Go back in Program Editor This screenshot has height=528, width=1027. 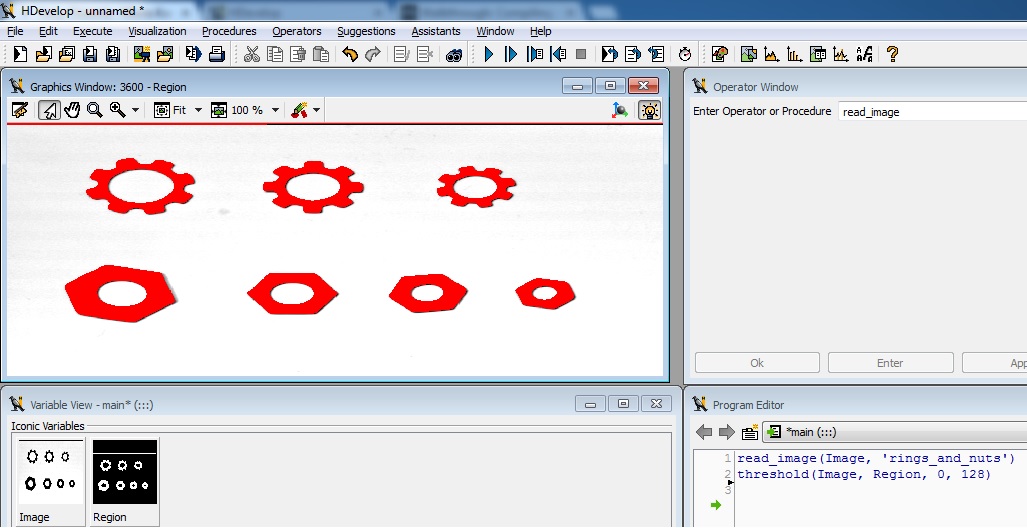tap(704, 432)
